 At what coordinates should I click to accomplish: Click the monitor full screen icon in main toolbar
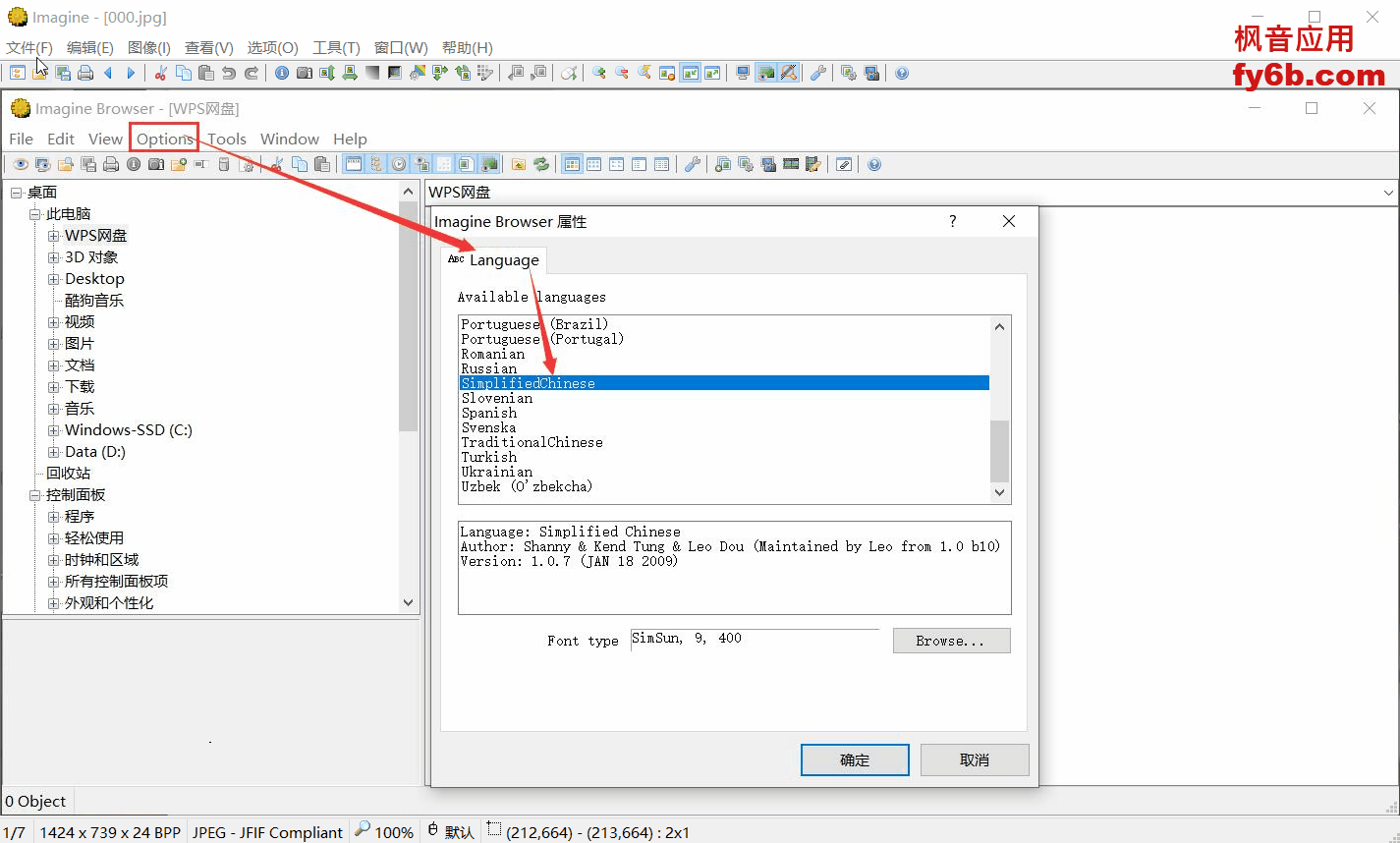[743, 73]
